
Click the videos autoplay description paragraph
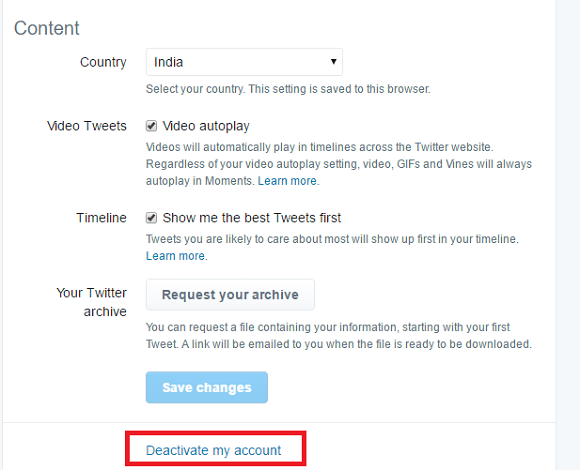[339, 164]
